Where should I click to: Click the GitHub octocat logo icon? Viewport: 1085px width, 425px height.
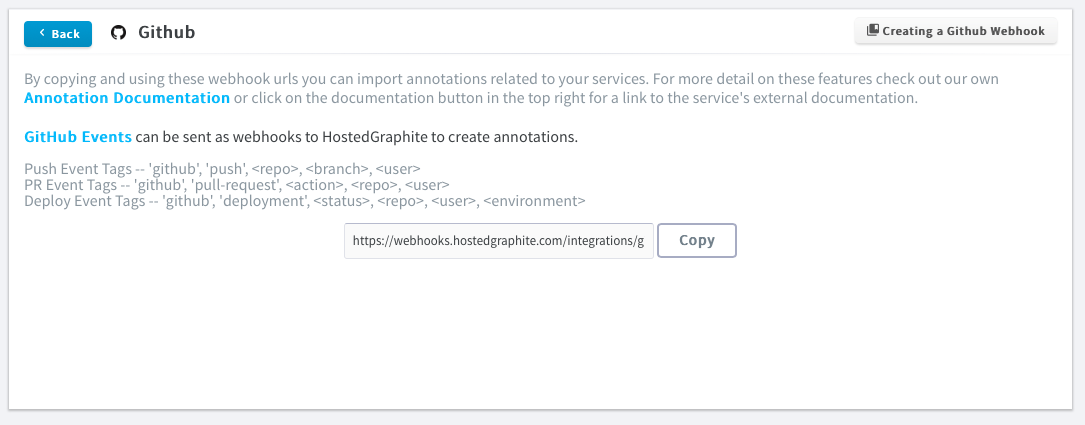[x=118, y=33]
